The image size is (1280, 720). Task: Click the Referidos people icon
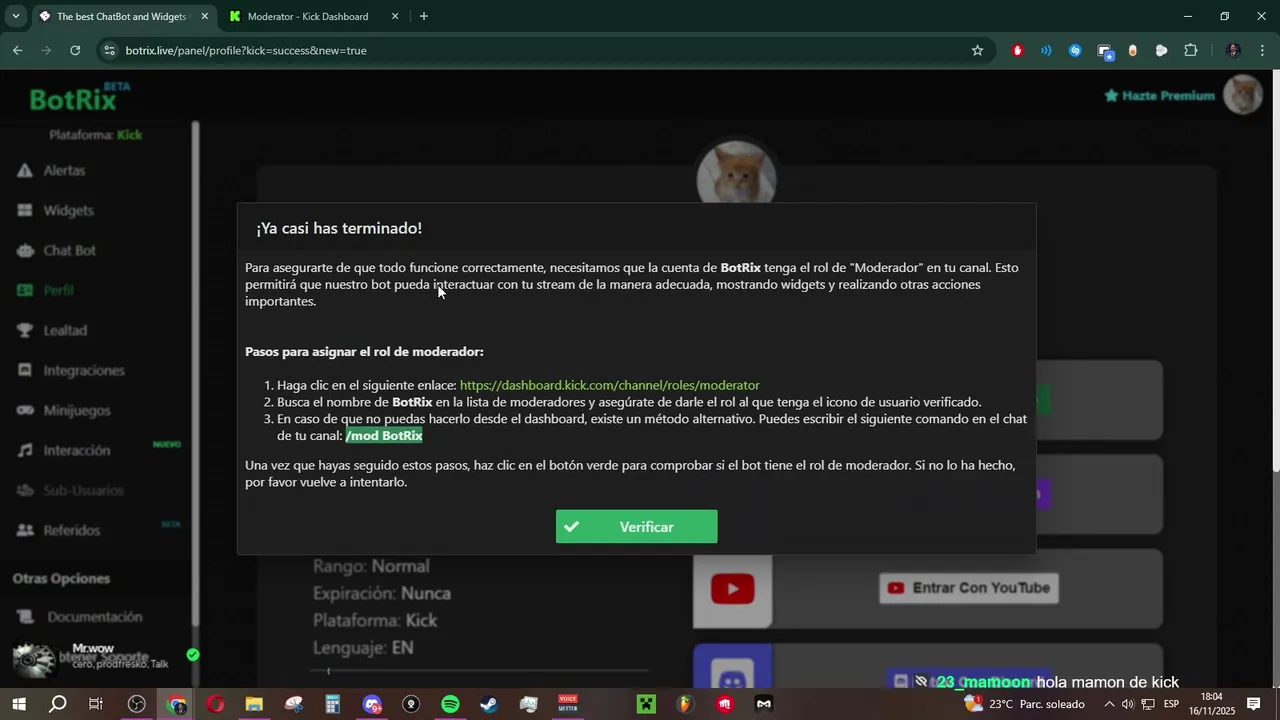(25, 531)
